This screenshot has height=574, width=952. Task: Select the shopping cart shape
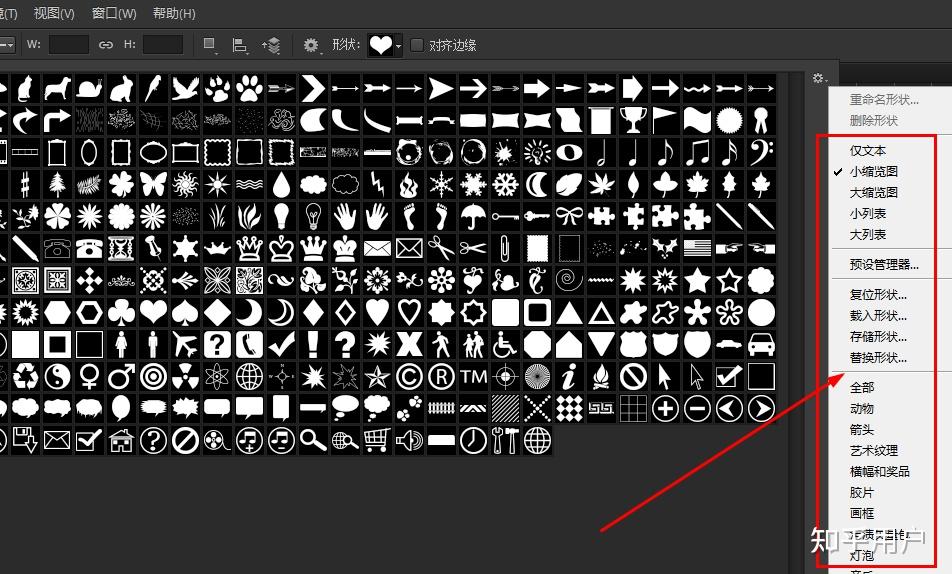[x=377, y=440]
